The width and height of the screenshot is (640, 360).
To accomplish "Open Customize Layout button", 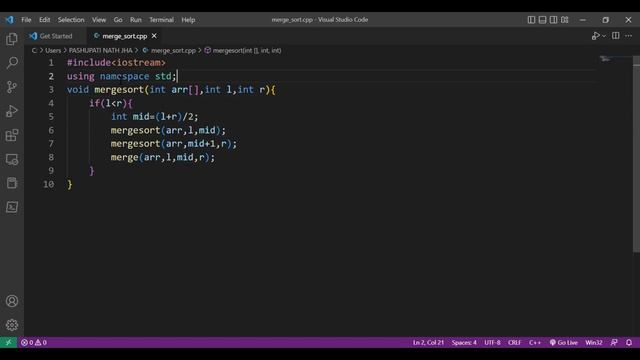I will [x=564, y=20].
